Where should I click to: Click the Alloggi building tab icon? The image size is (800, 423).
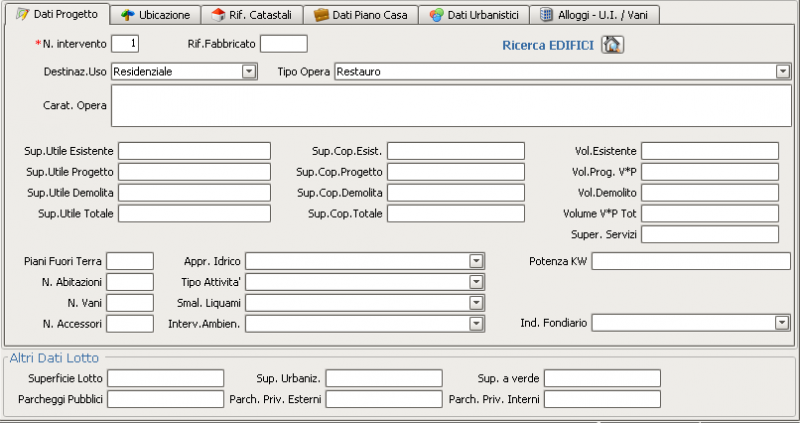pos(546,15)
